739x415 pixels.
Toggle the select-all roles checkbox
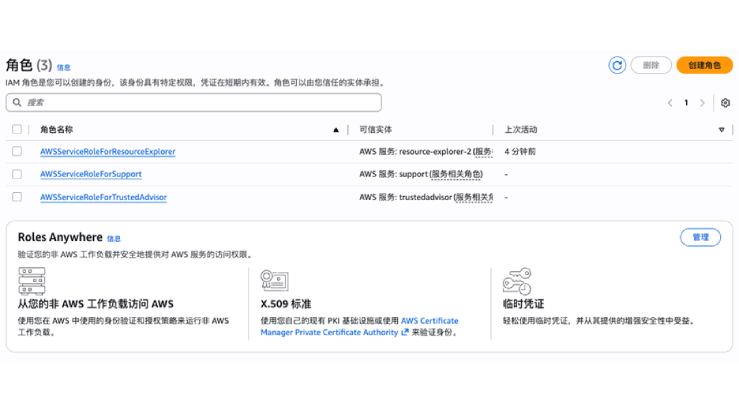(17, 130)
